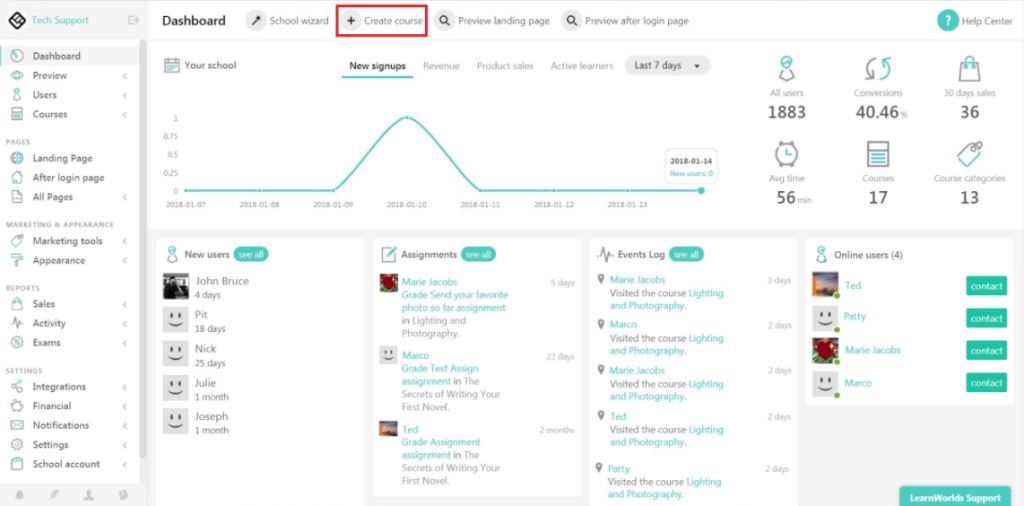Contact online user Ted

pos(986,285)
